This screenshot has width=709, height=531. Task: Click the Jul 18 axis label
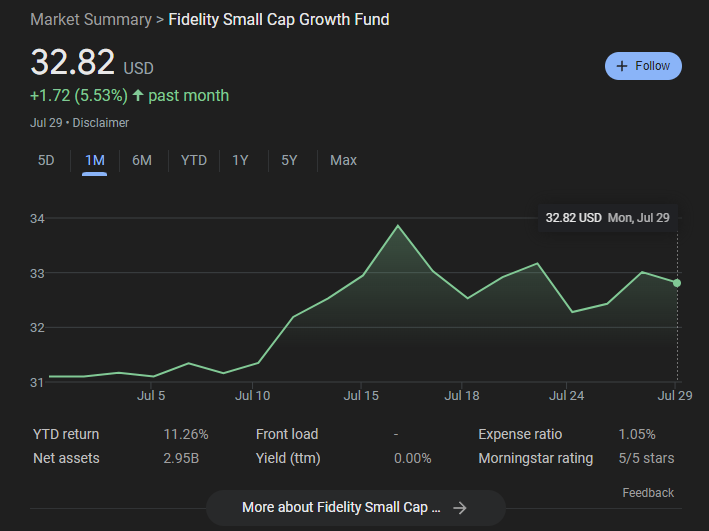pos(462,396)
